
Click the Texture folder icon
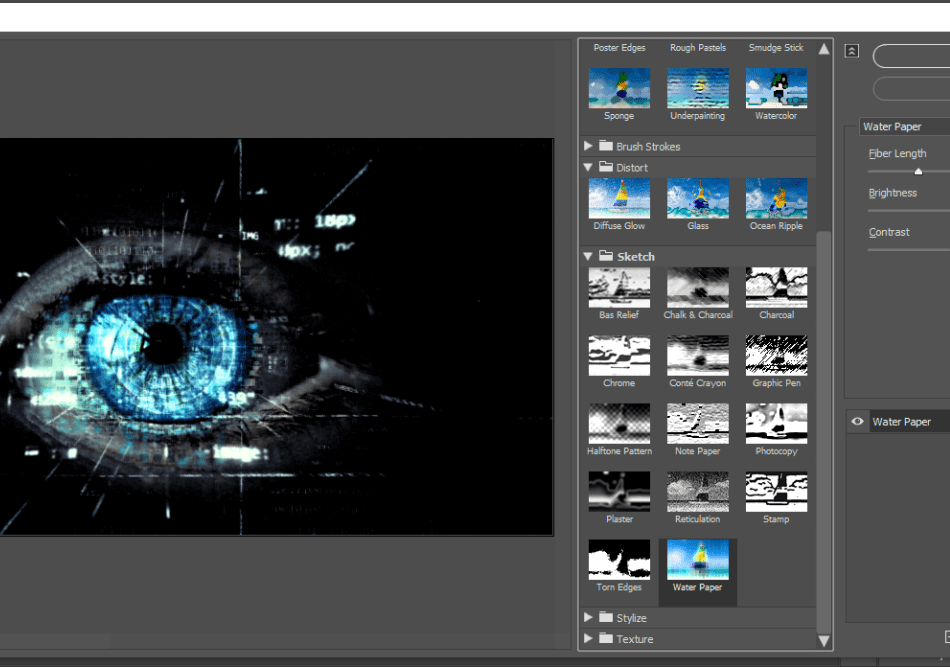(x=606, y=638)
